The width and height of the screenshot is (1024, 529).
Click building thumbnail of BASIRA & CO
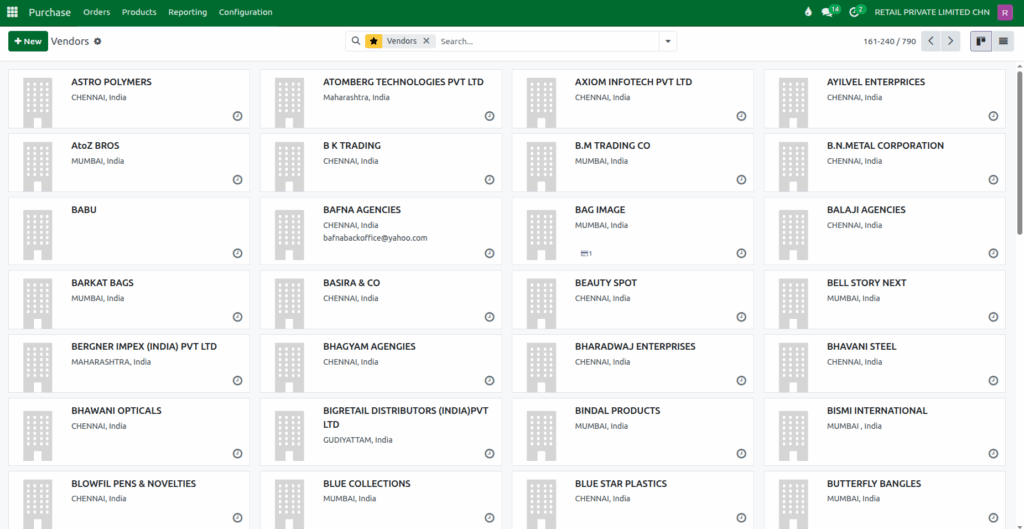[x=289, y=303]
